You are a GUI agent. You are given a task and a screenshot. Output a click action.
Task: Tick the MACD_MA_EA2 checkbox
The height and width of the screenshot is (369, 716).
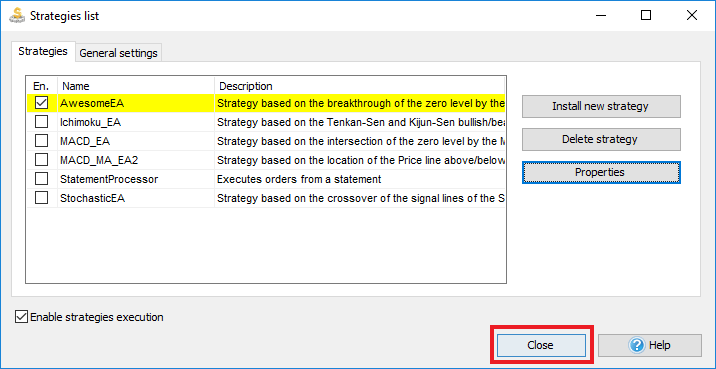(42, 160)
